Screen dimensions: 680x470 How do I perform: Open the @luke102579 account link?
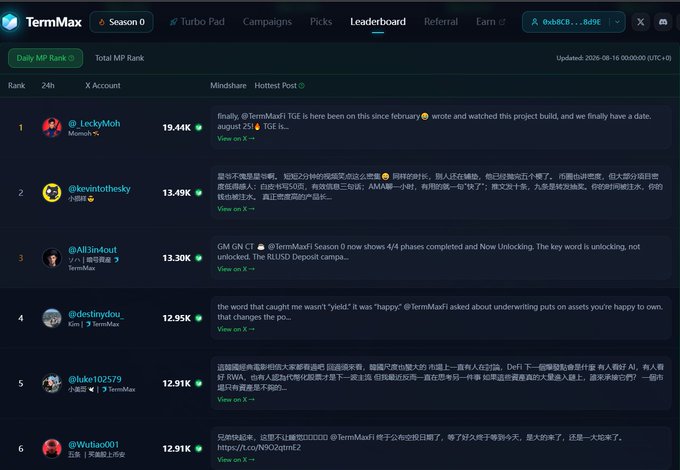point(95,379)
